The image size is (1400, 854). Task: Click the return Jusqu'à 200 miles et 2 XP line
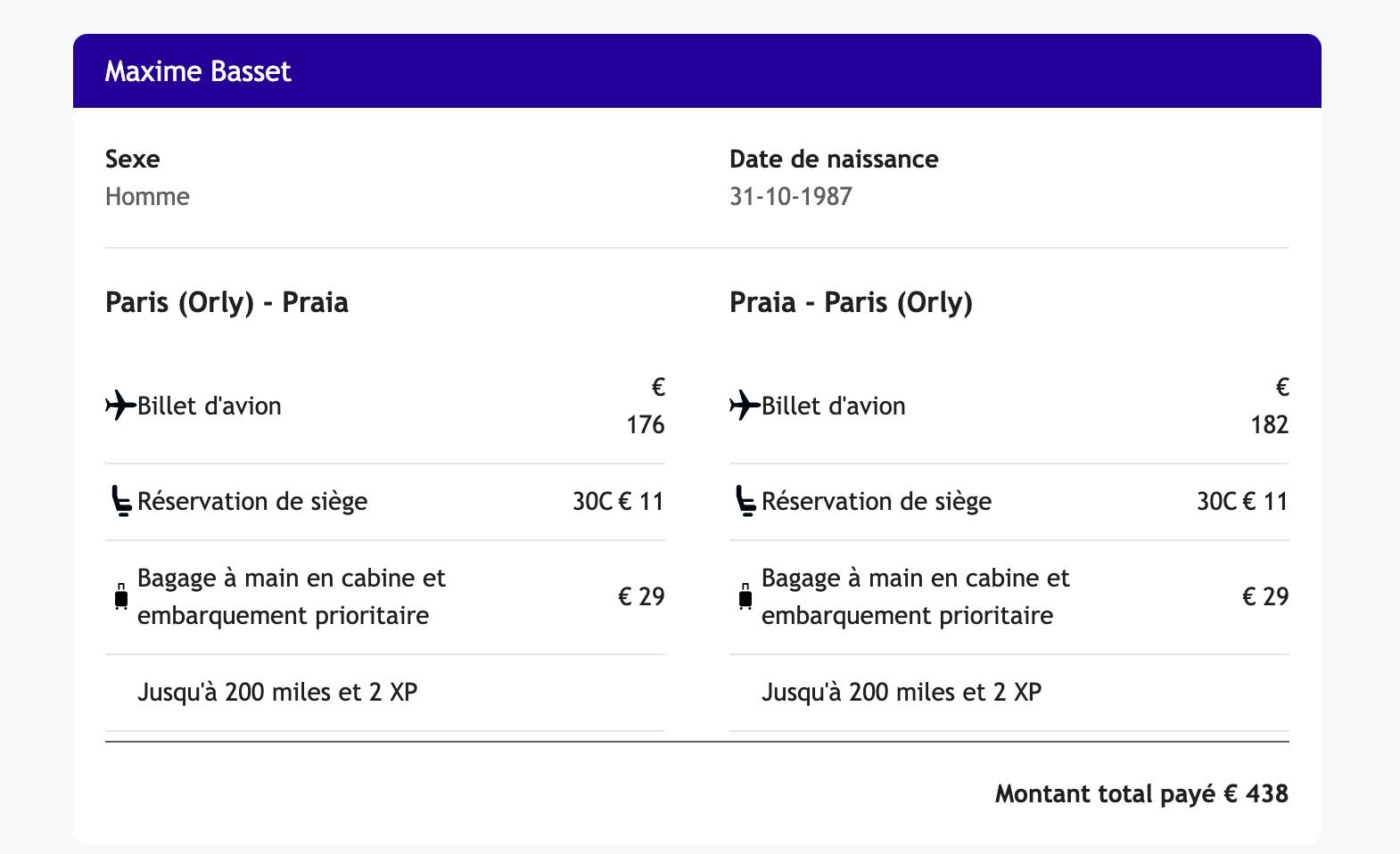[902, 692]
